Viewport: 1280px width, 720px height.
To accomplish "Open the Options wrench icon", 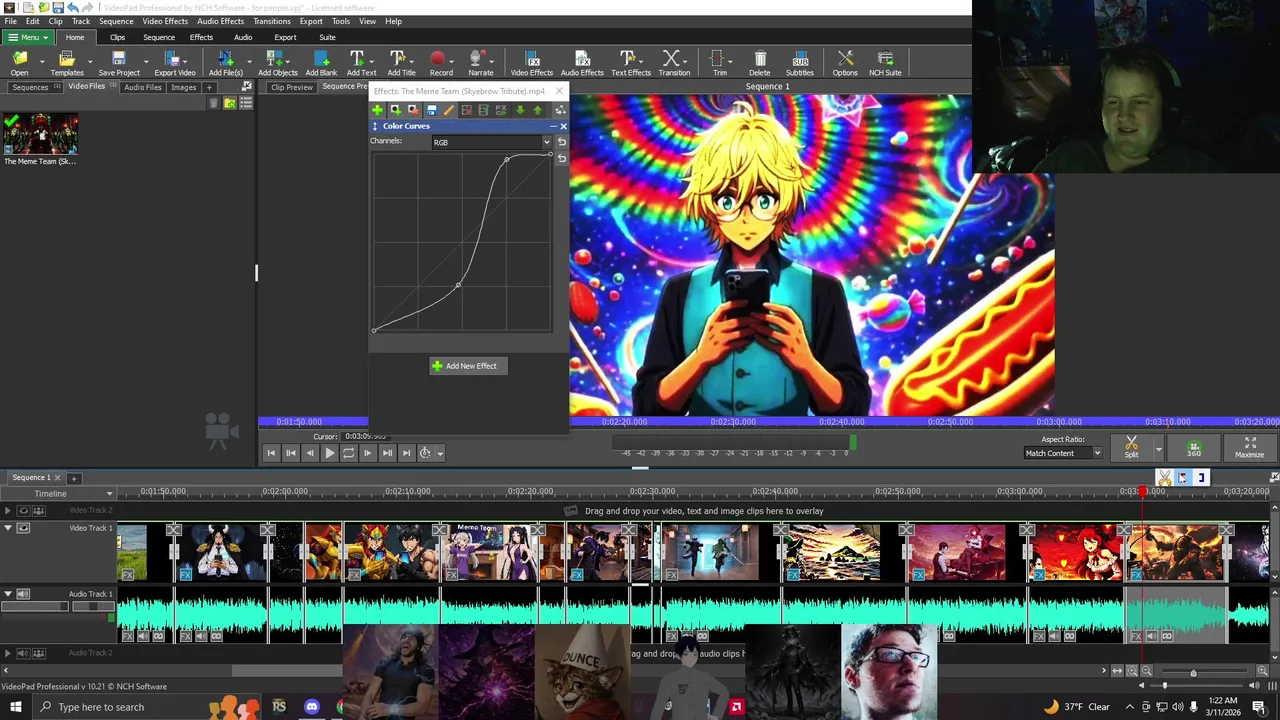I will point(845,63).
